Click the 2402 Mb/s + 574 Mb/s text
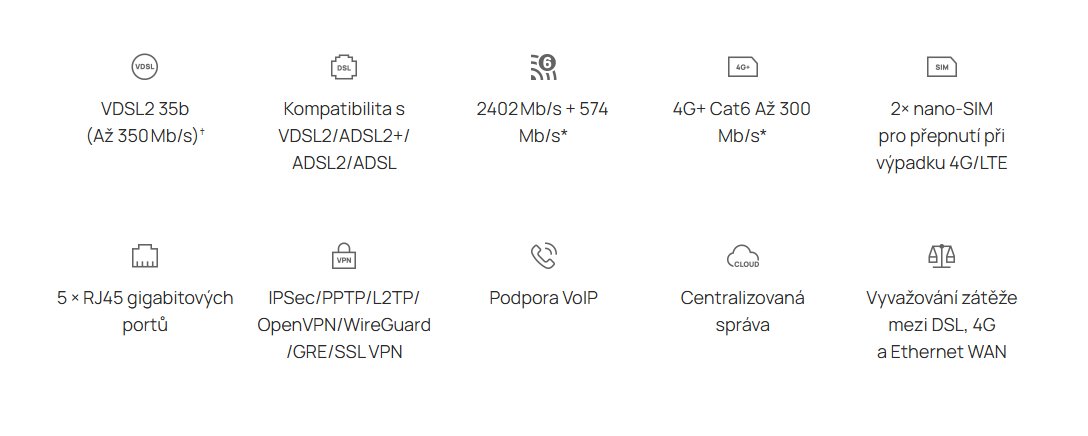Image resolution: width=1088 pixels, height=436 pixels. (x=543, y=122)
